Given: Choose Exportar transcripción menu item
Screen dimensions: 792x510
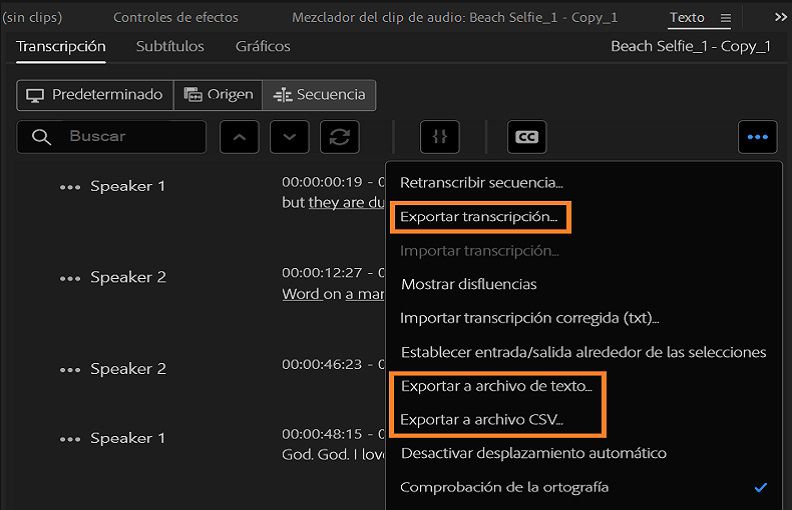Looking at the screenshot, I should [479, 217].
